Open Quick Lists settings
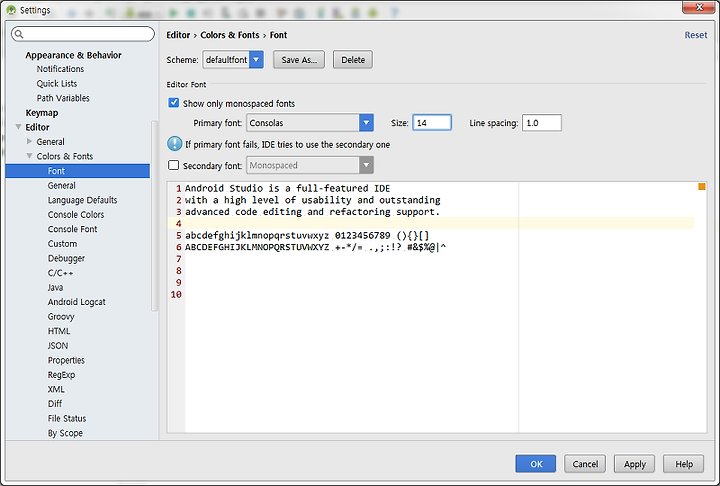720x486 pixels. (57, 84)
